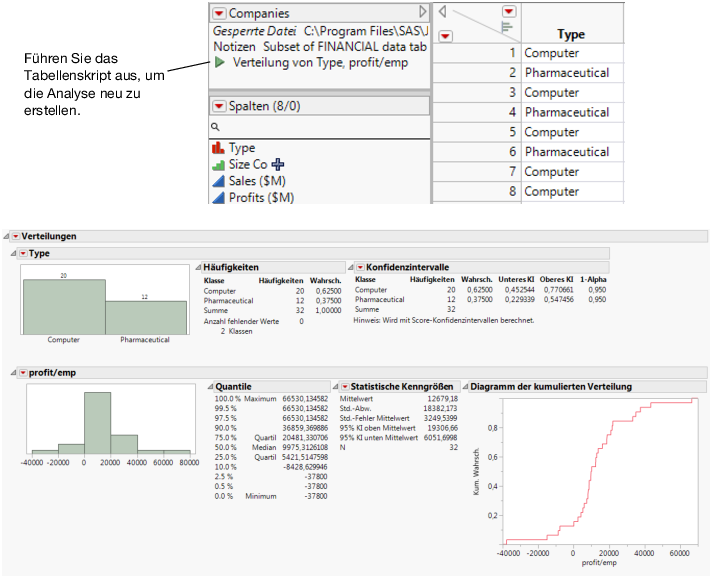This screenshot has height=578, width=712.
Task: Click the column search magnifier icon
Action: [215, 127]
